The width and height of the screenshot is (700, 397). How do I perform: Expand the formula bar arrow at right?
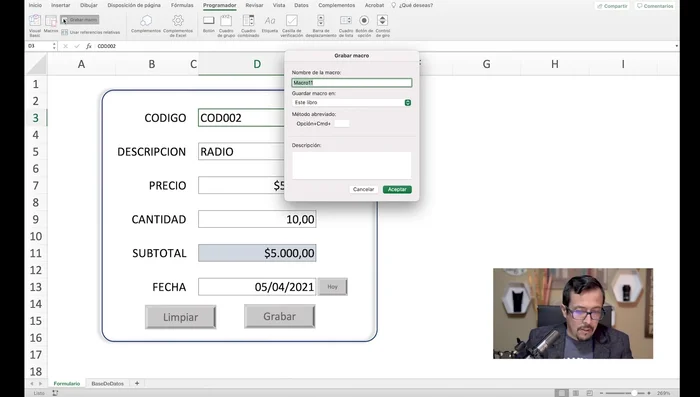tap(676, 46)
